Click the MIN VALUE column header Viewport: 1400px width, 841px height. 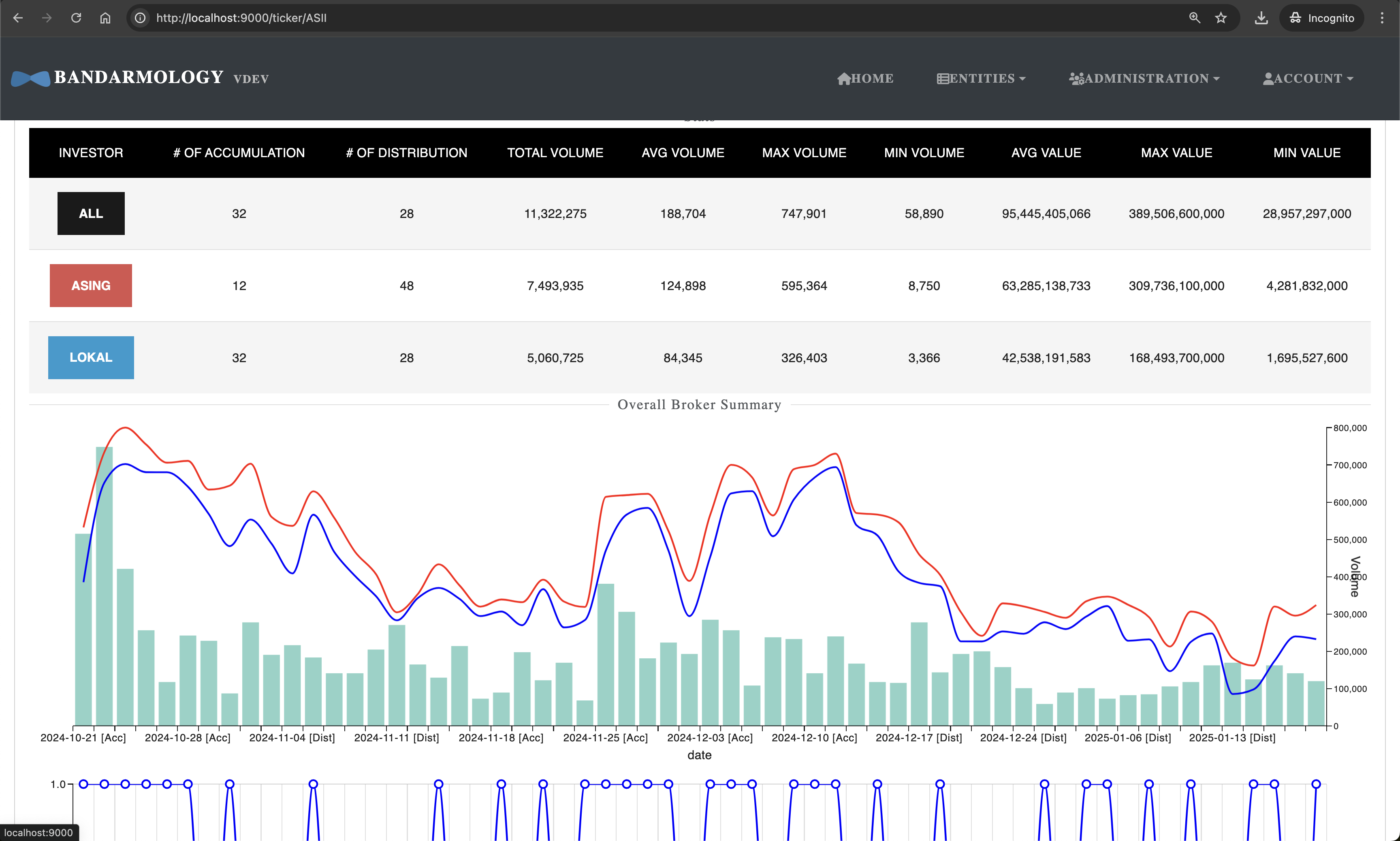[x=1306, y=152]
